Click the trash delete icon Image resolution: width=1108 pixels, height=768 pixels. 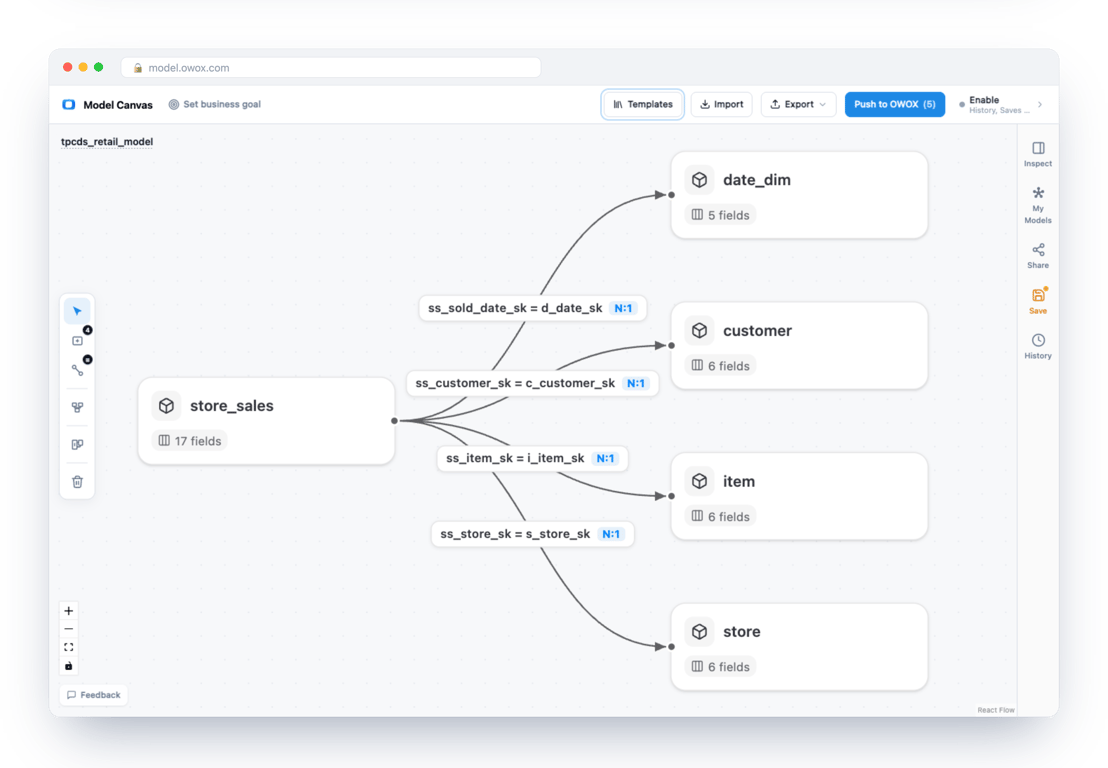[78, 482]
